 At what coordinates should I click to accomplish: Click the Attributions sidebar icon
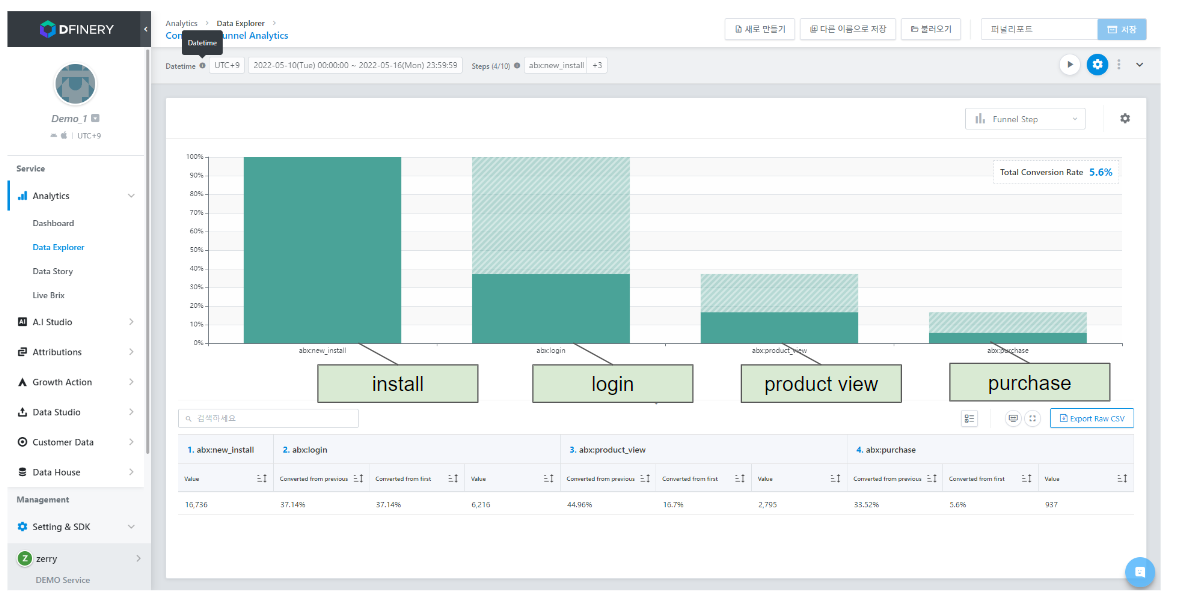click(22, 352)
